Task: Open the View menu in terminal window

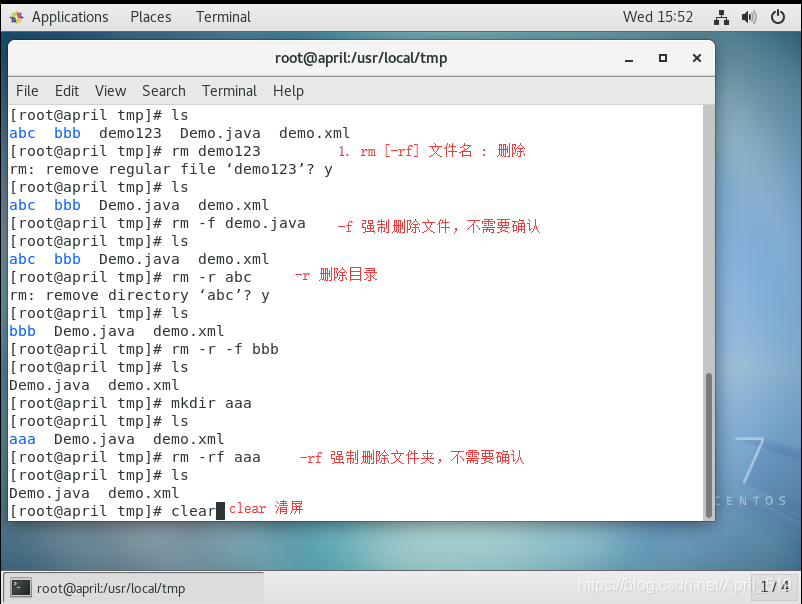Action: (110, 91)
